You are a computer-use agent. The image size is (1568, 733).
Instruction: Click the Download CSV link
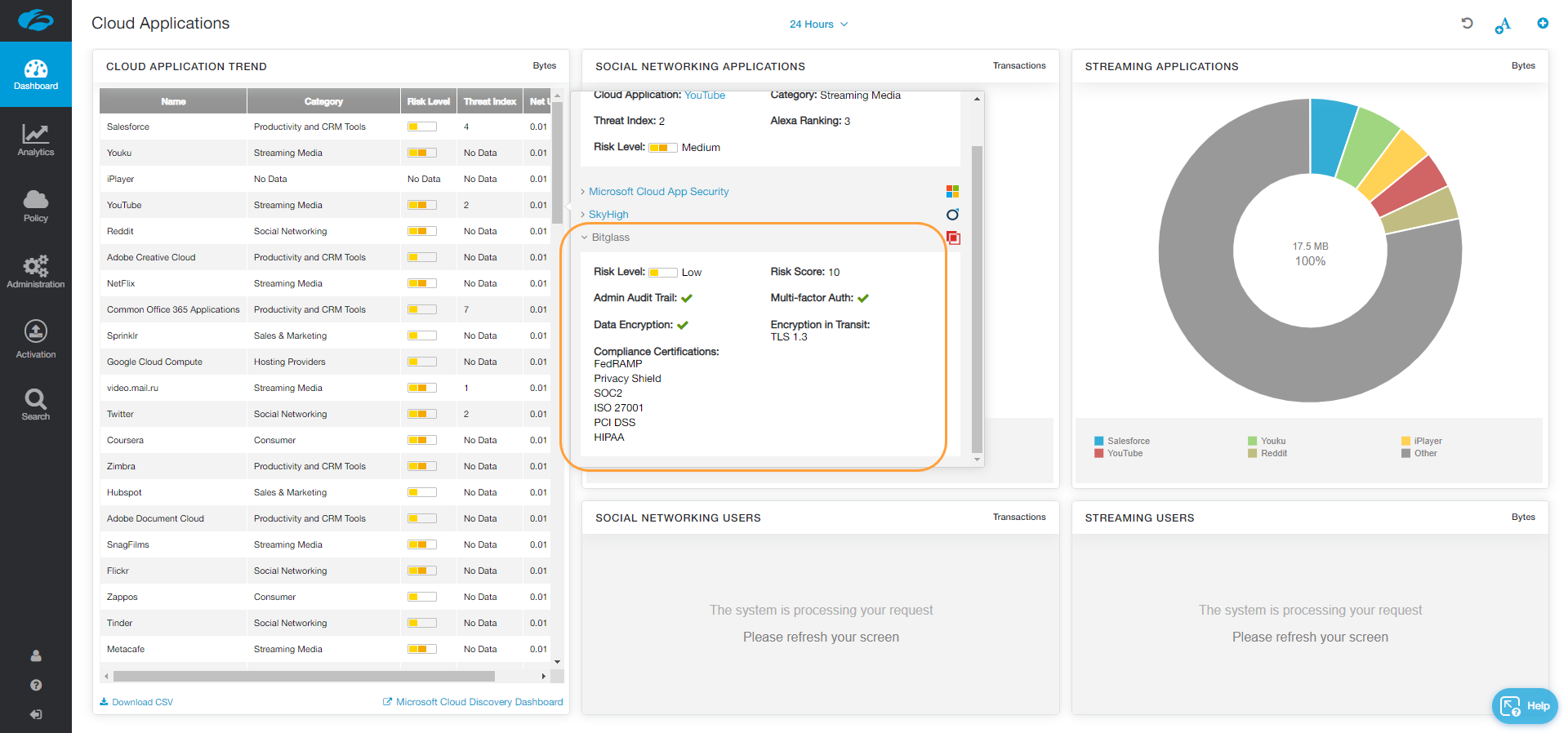(x=136, y=702)
